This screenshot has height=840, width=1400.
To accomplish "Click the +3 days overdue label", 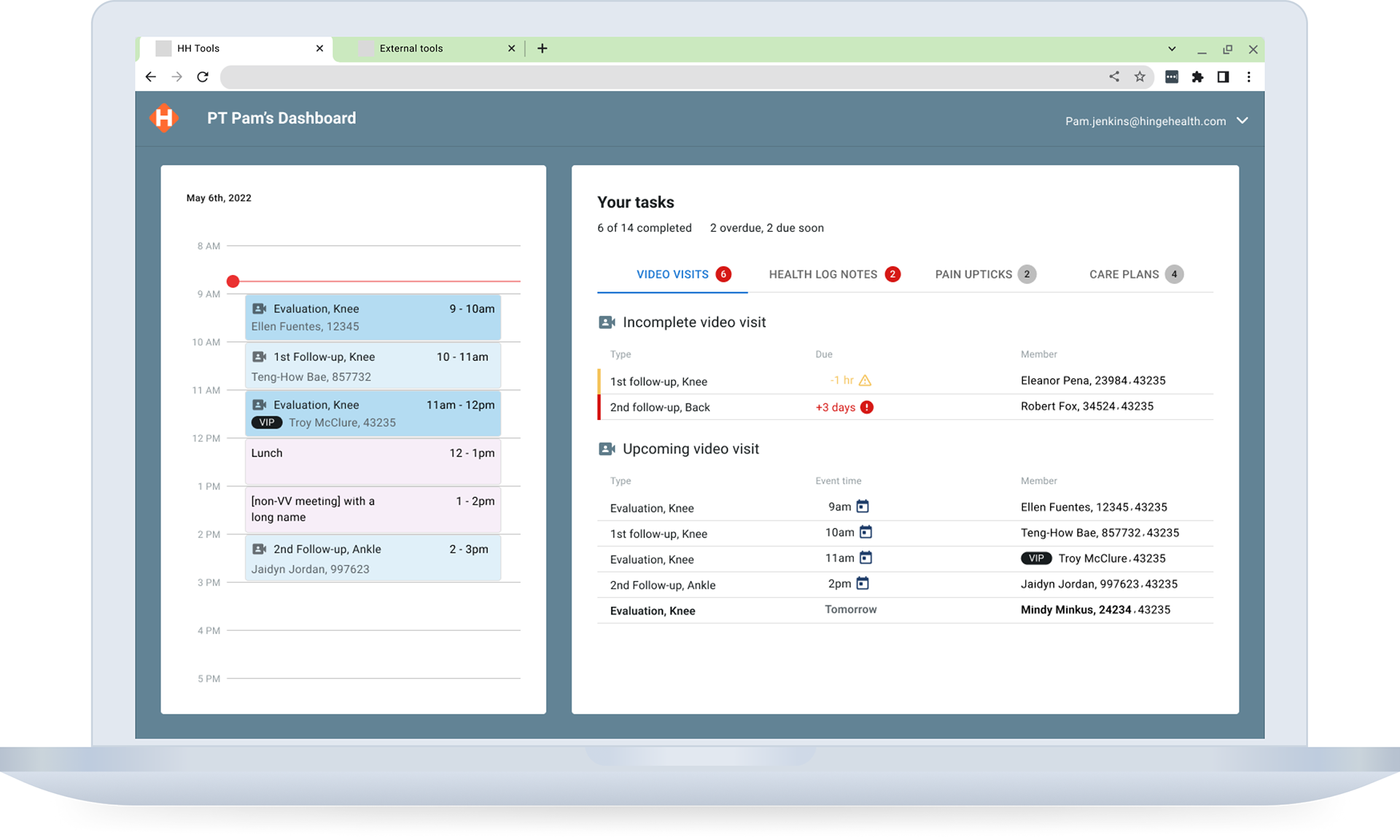I will tap(836, 407).
